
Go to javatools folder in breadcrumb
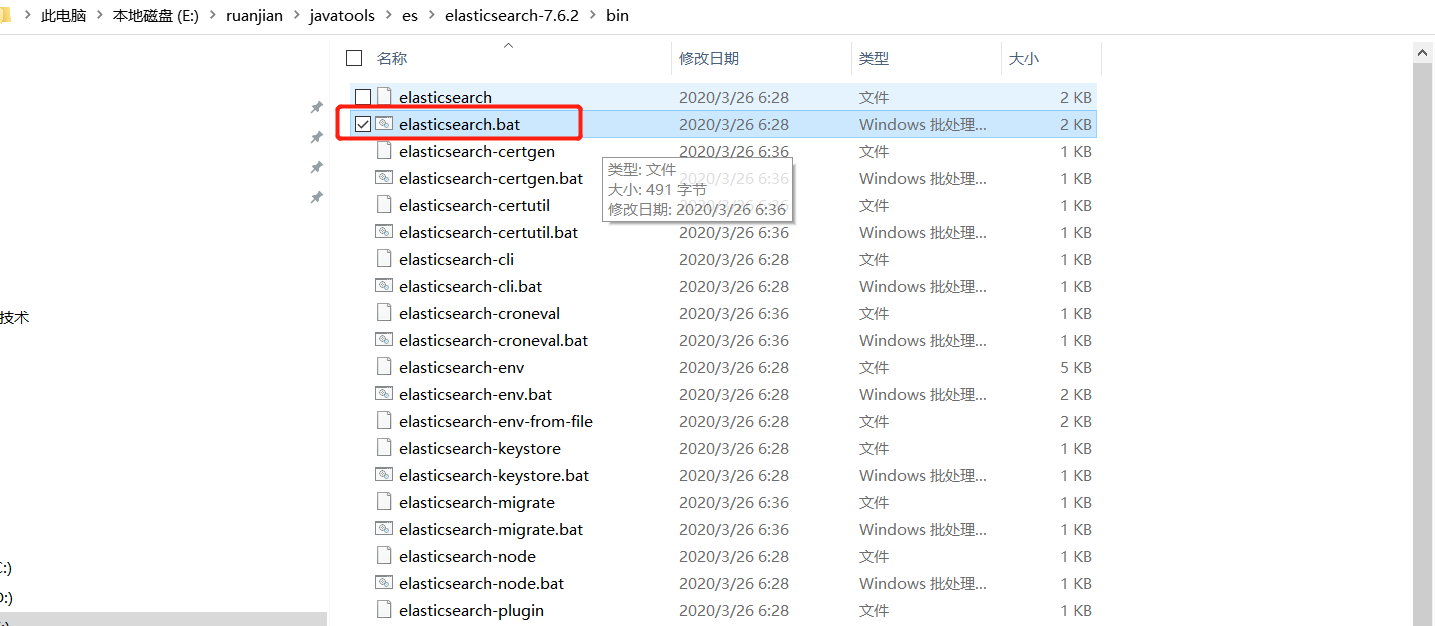[x=344, y=16]
